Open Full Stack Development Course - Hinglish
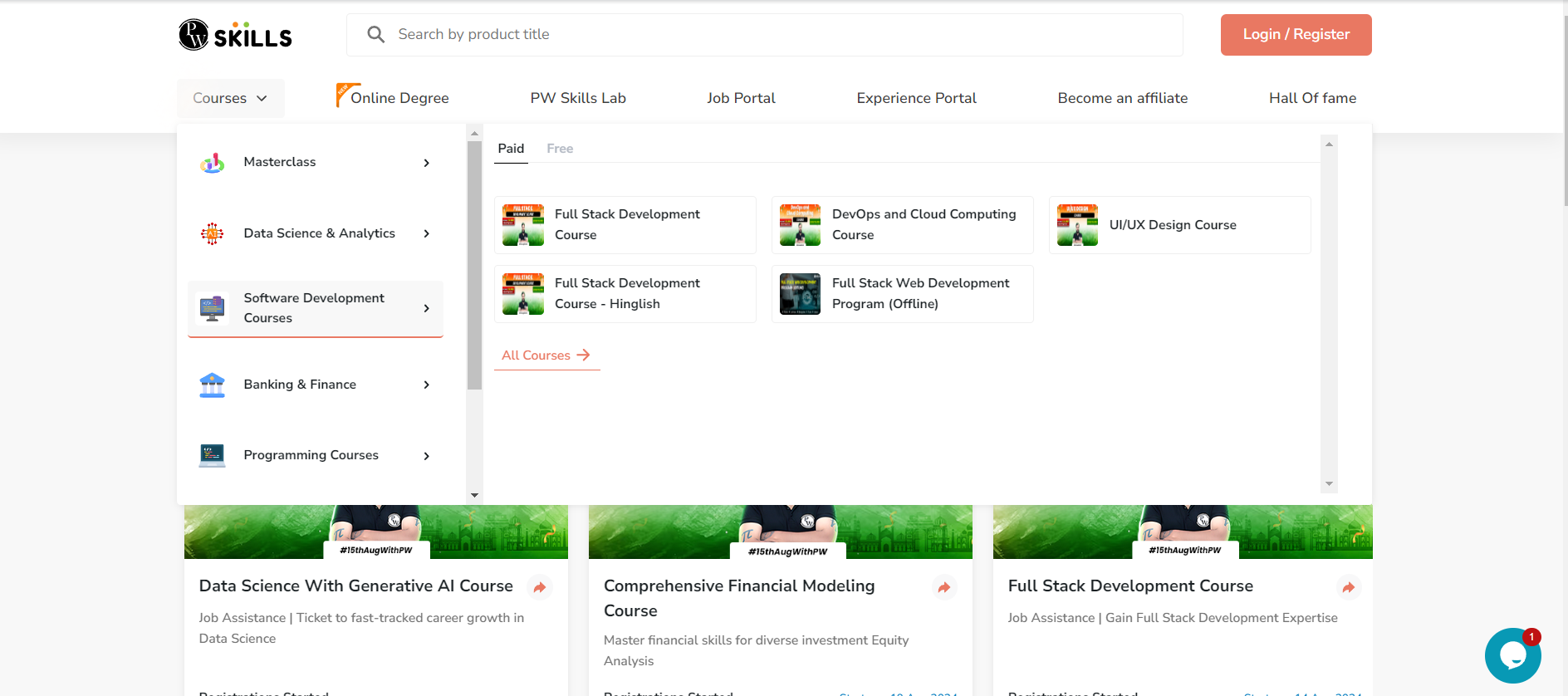The width and height of the screenshot is (1568, 696). coord(627,293)
